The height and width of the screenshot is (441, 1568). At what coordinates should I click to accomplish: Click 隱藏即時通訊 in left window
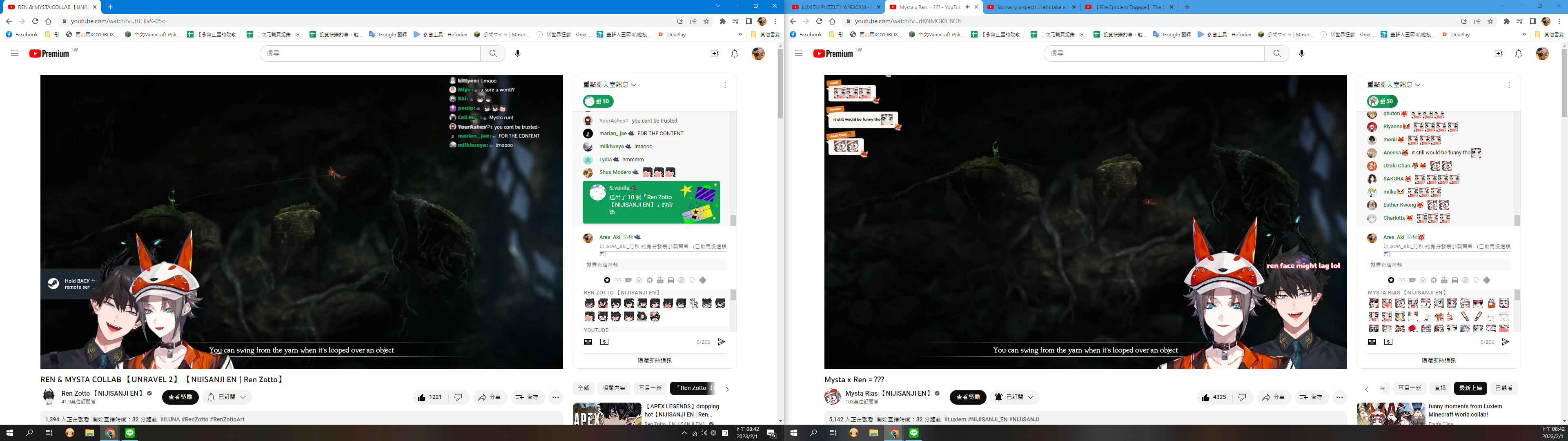tap(655, 361)
